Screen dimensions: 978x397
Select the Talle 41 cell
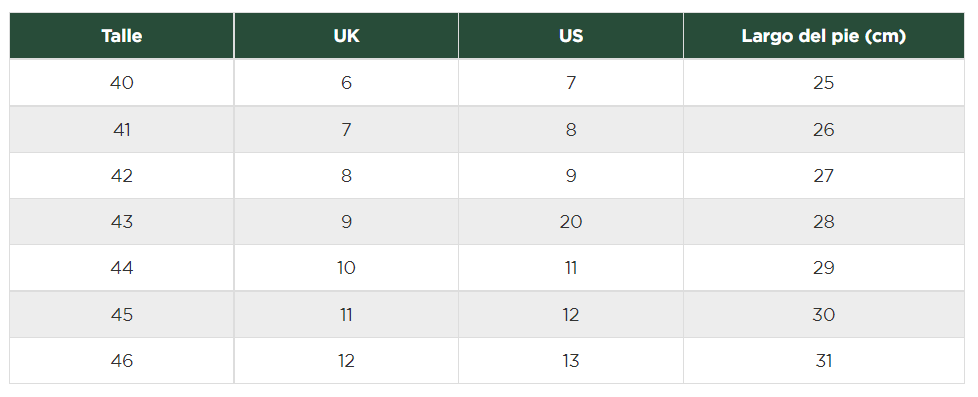[122, 129]
